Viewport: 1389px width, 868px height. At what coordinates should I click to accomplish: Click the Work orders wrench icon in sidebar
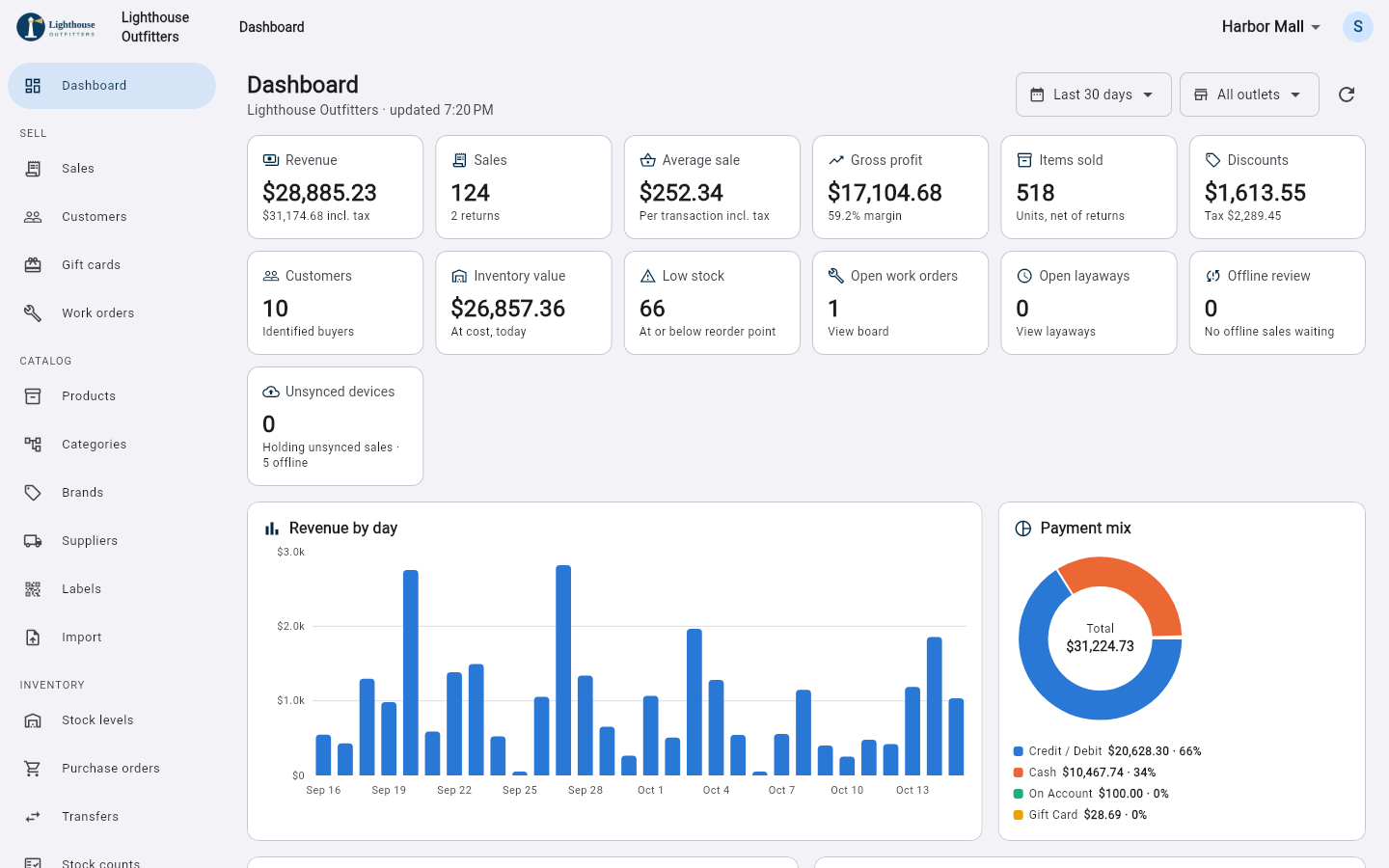33,313
